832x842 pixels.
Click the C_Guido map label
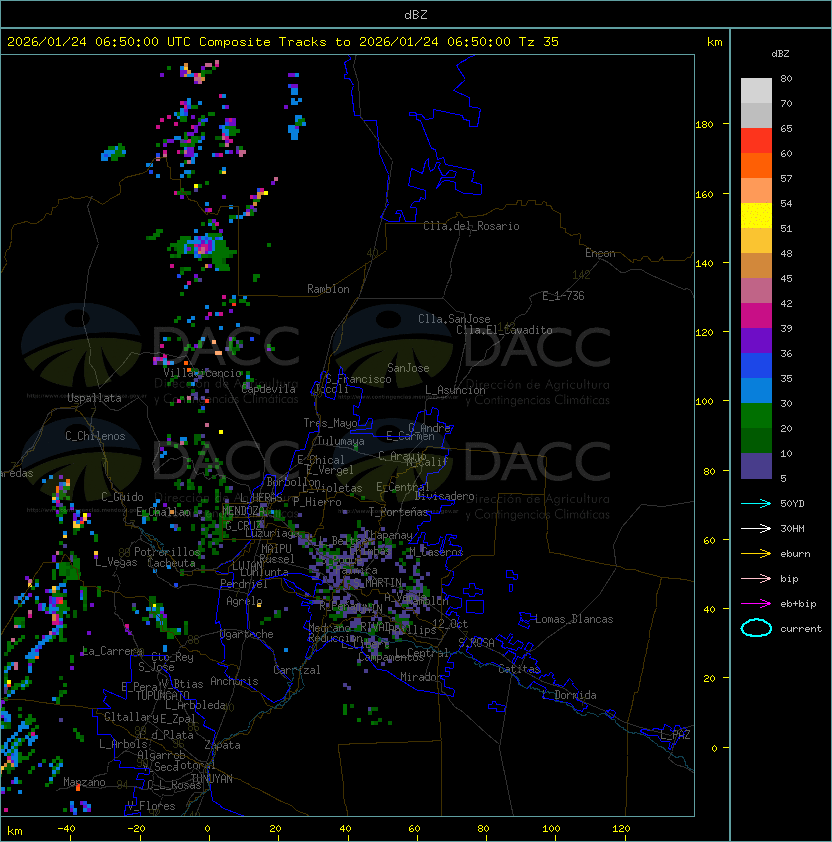click(122, 497)
